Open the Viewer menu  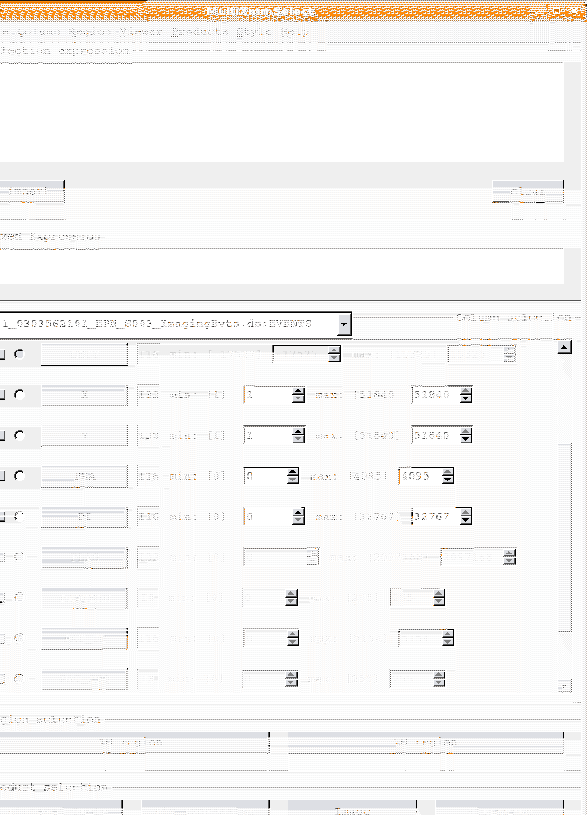click(x=141, y=32)
